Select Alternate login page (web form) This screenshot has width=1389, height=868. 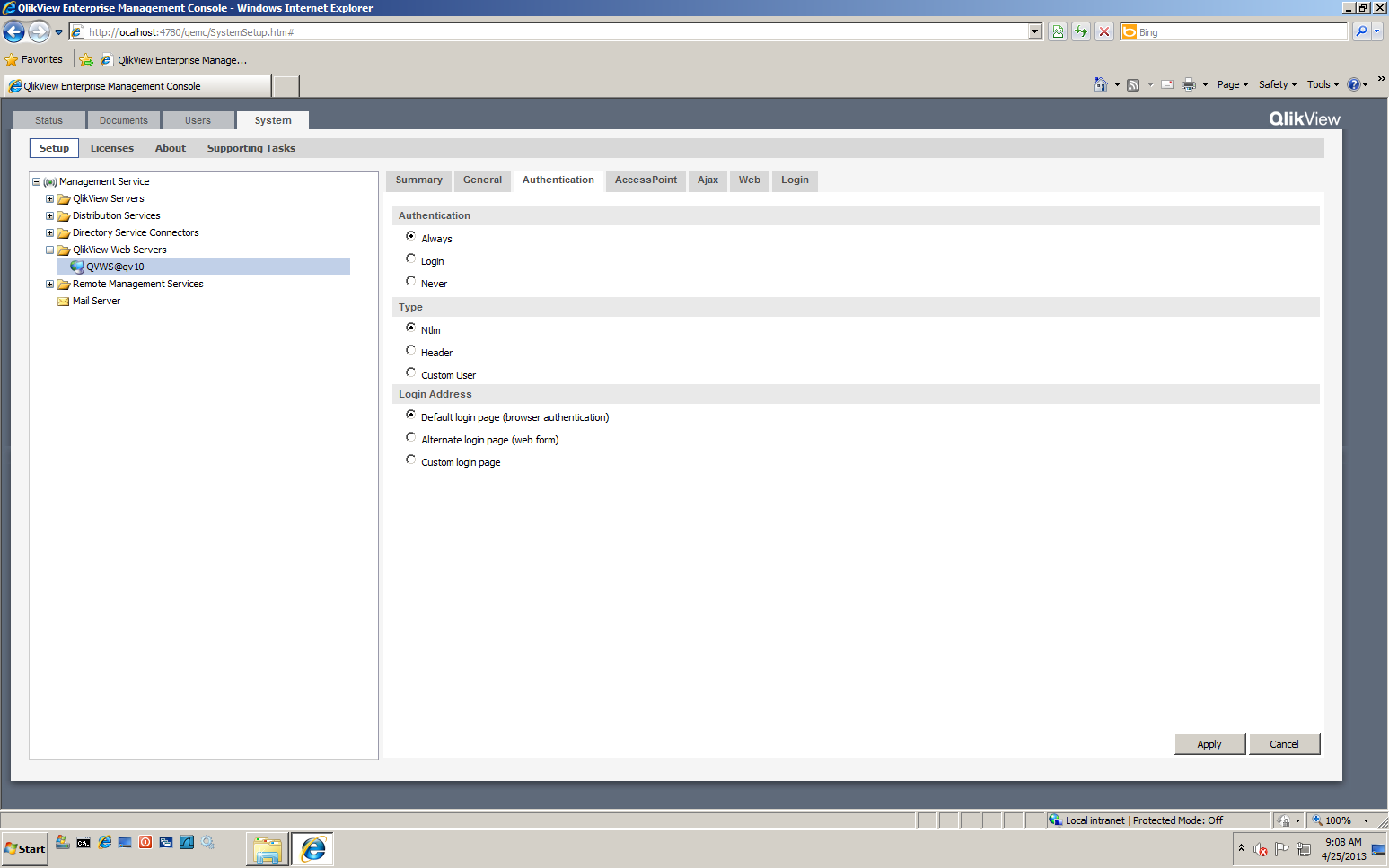pos(411,438)
